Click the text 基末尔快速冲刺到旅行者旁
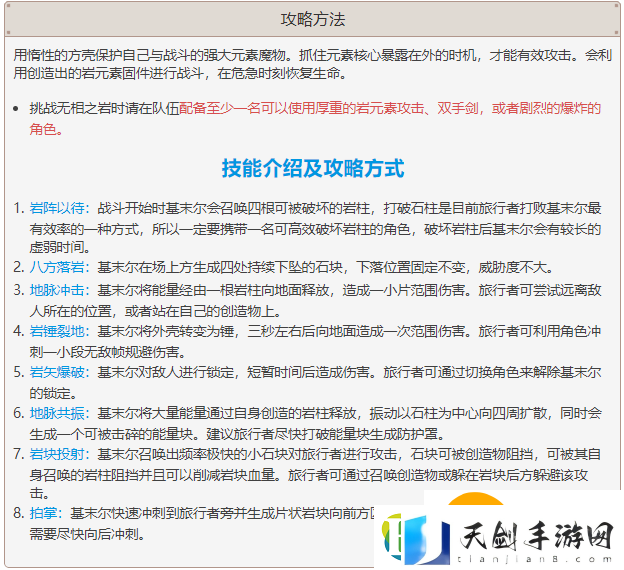Viewport: 624px width, 570px height. pos(152,513)
